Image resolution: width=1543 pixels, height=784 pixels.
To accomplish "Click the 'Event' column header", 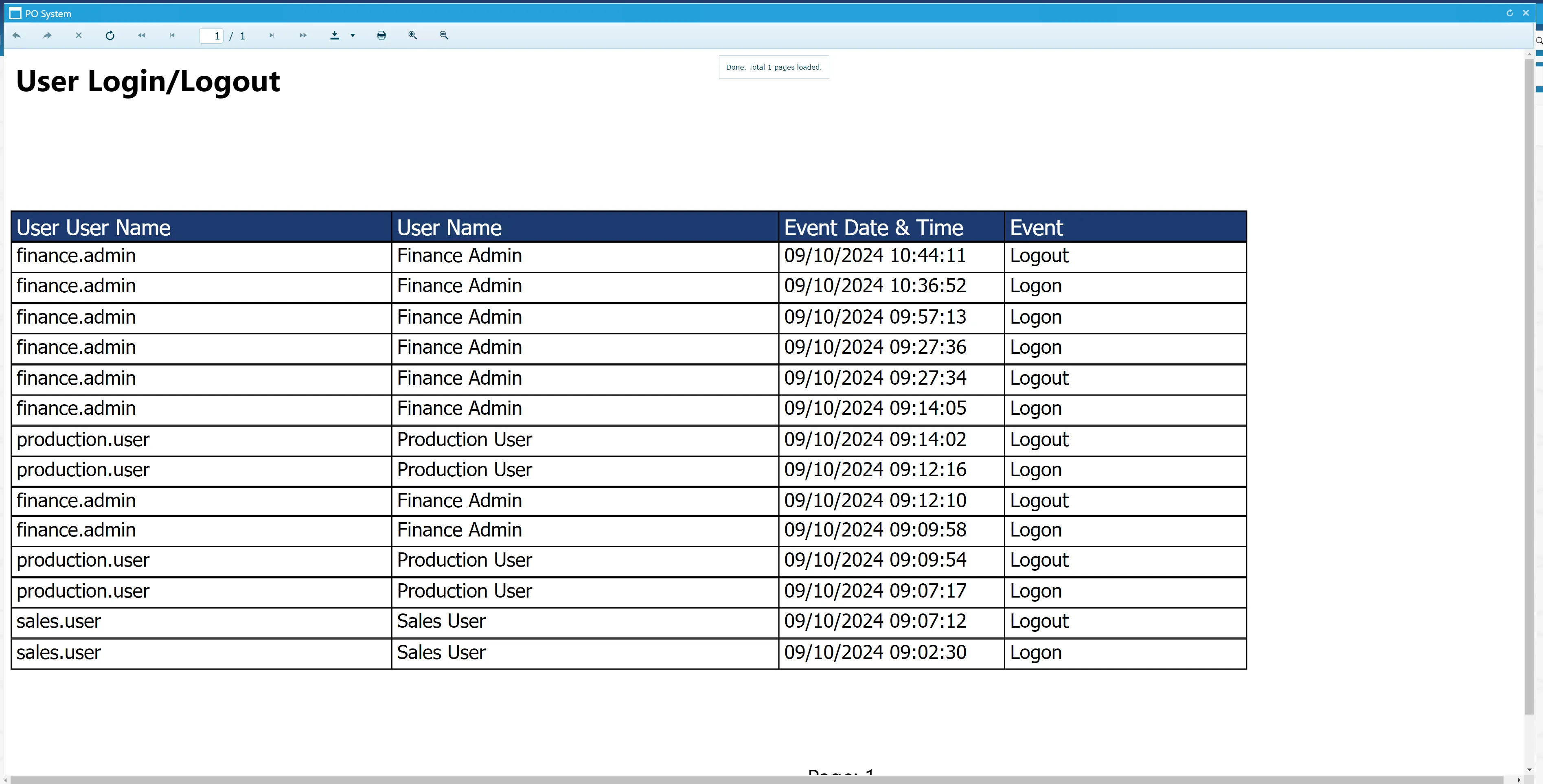I will [1126, 228].
